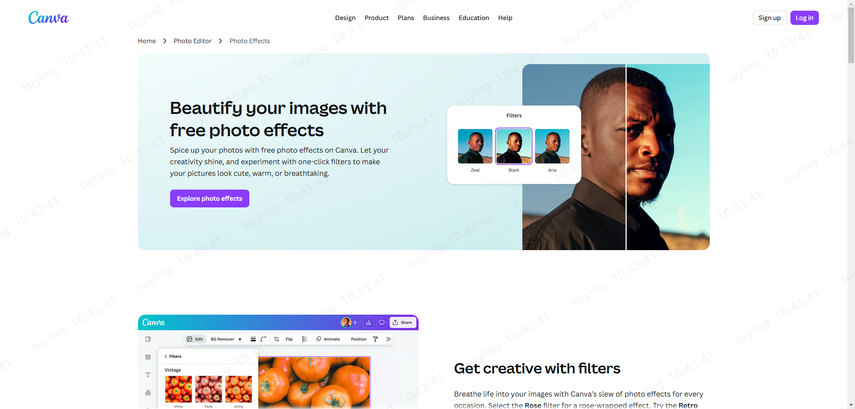Click the paint roller icon in editor toolbar
This screenshot has height=409, width=855.
point(375,339)
